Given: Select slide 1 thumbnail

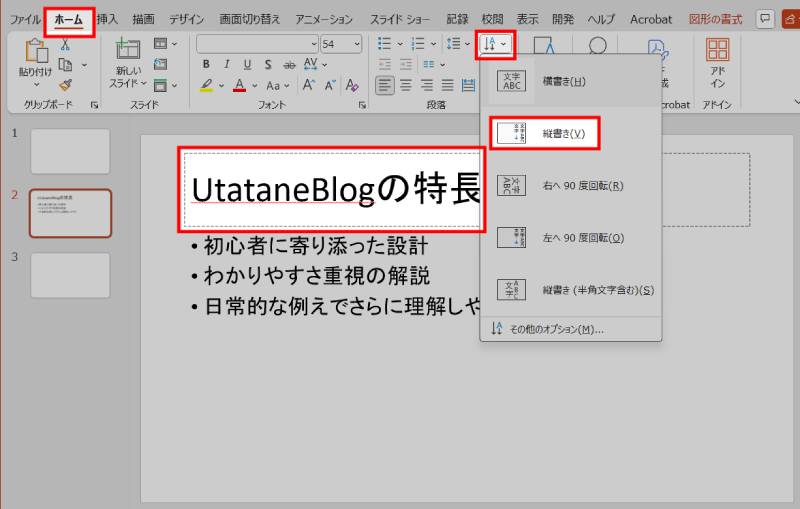Looking at the screenshot, I should (70, 151).
